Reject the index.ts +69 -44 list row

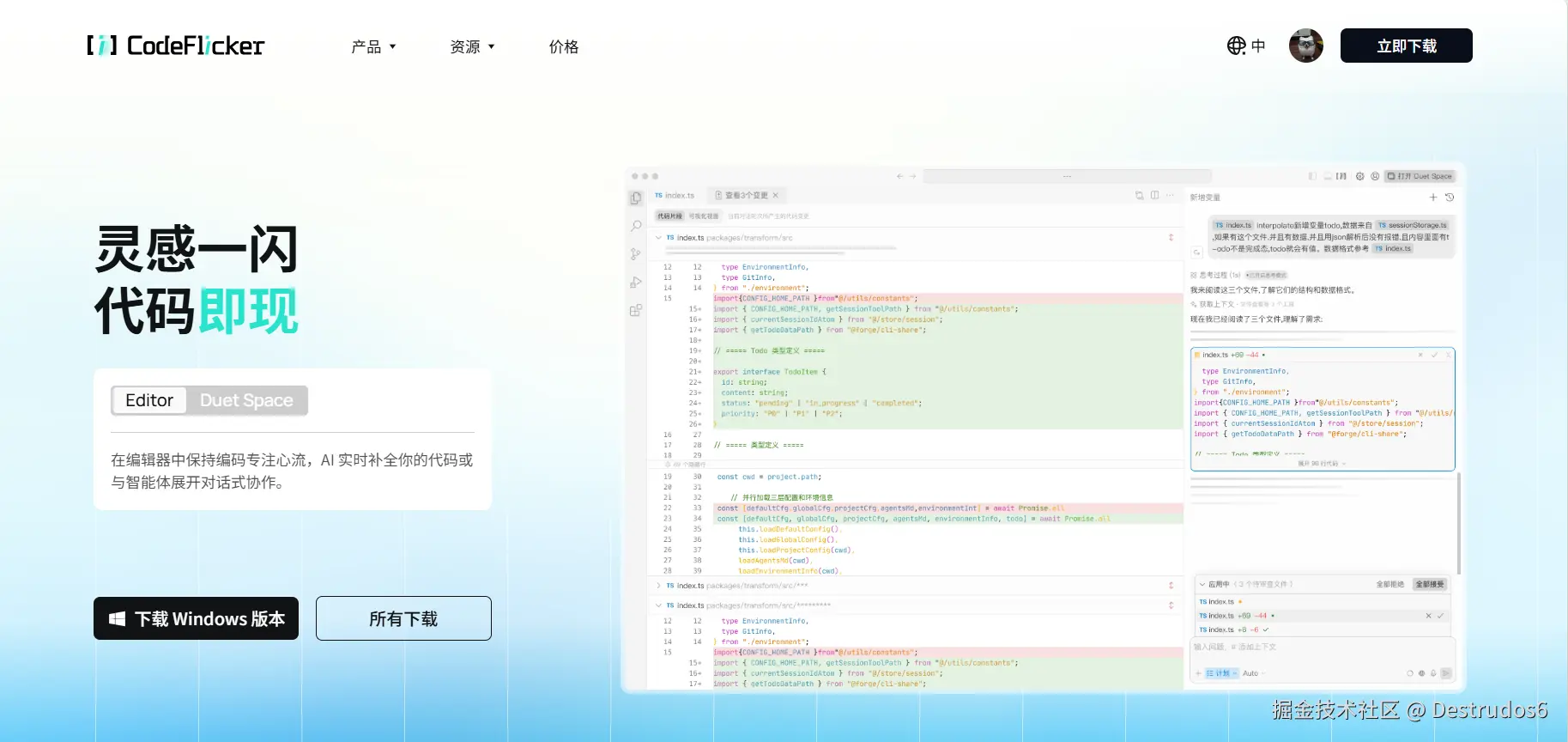1428,616
